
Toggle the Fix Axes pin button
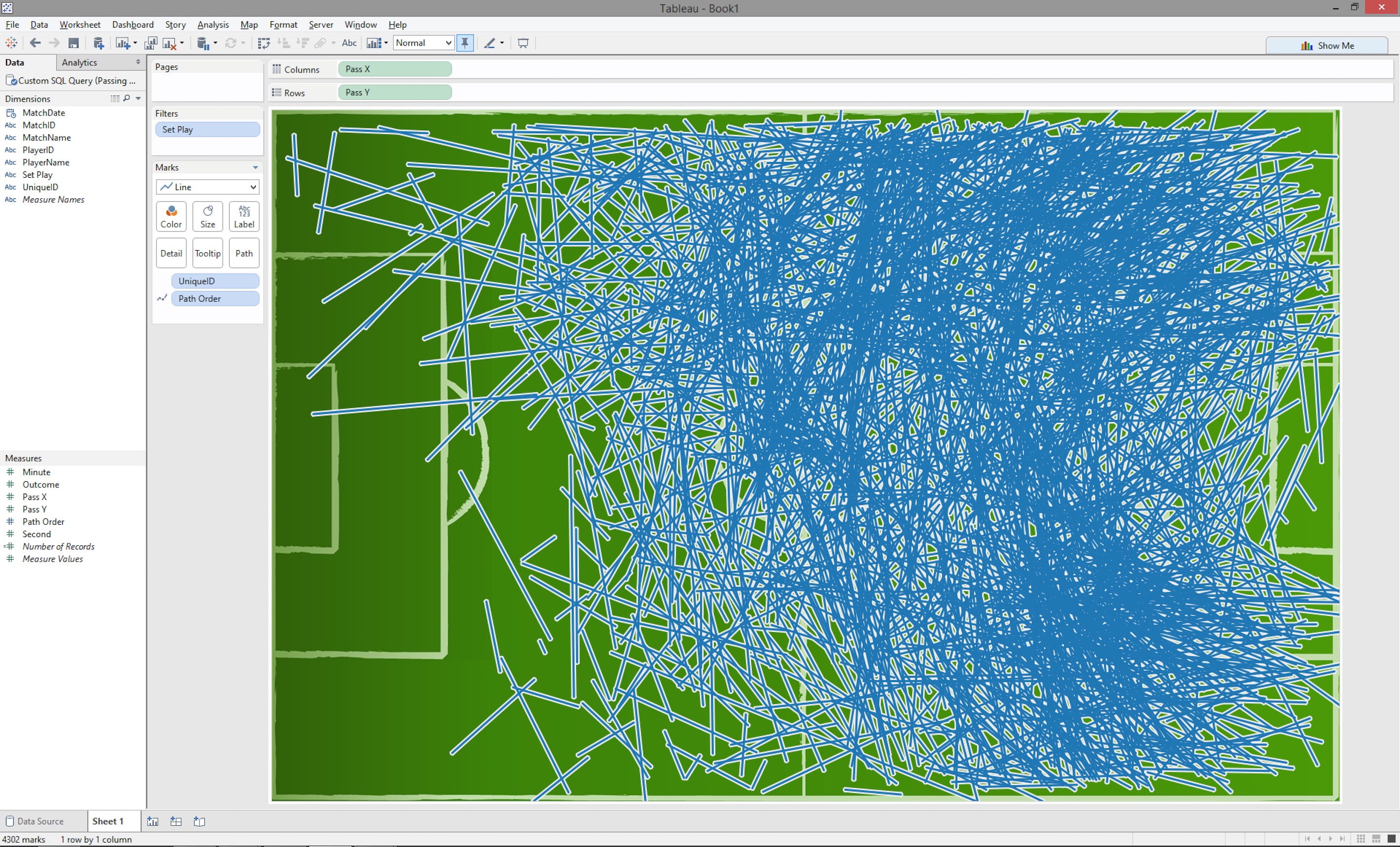click(x=465, y=42)
